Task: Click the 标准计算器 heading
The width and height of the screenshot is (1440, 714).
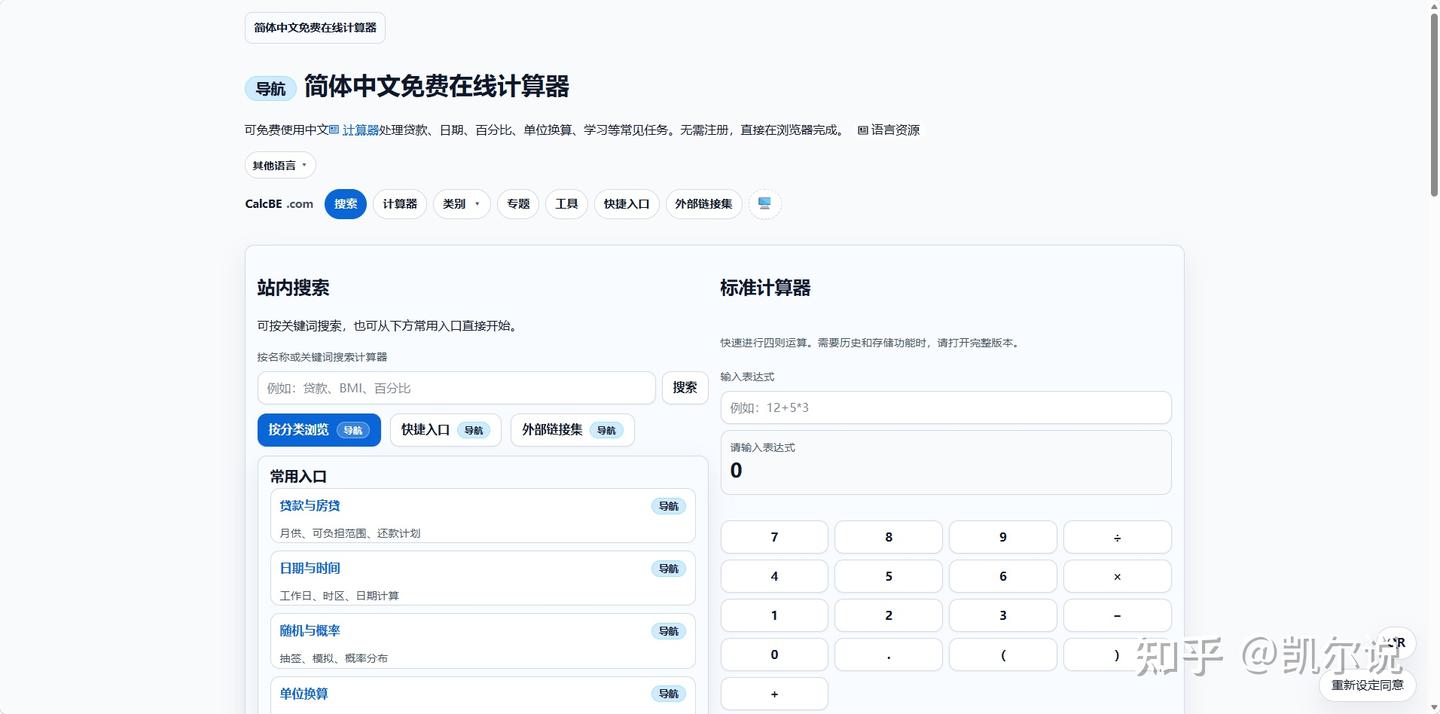Action: (x=765, y=288)
